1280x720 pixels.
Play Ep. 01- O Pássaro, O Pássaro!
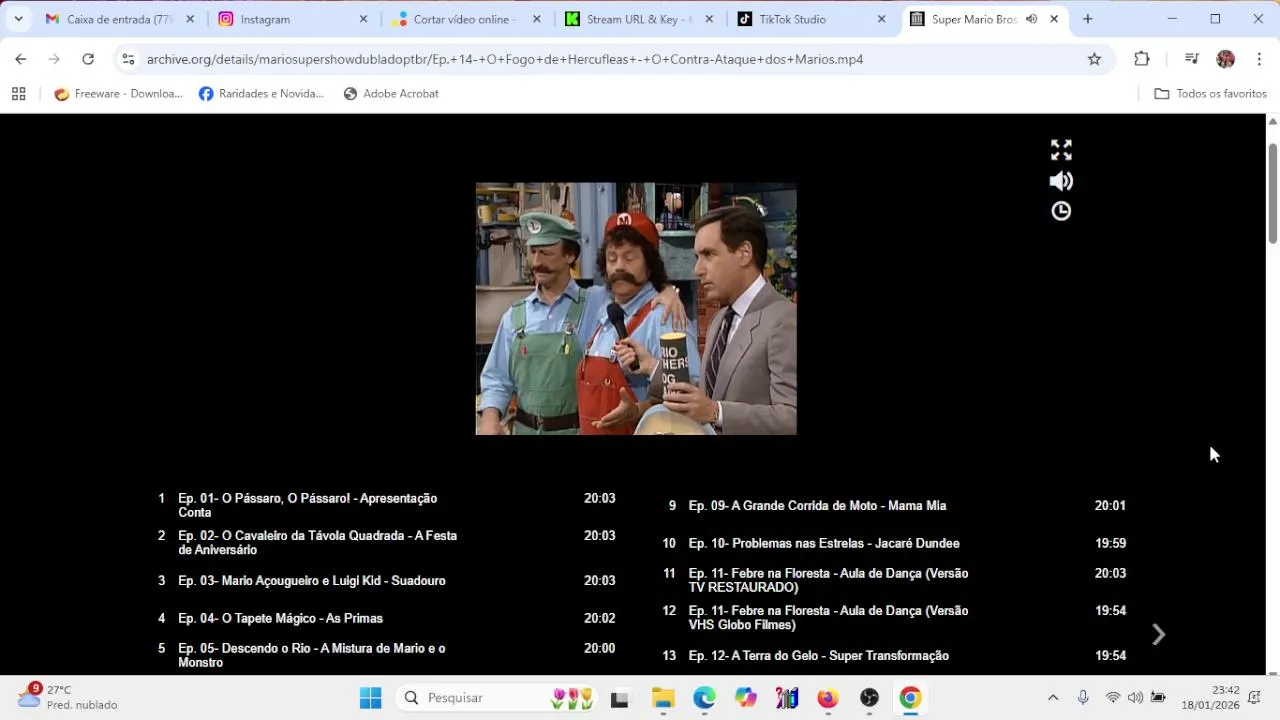(x=387, y=505)
